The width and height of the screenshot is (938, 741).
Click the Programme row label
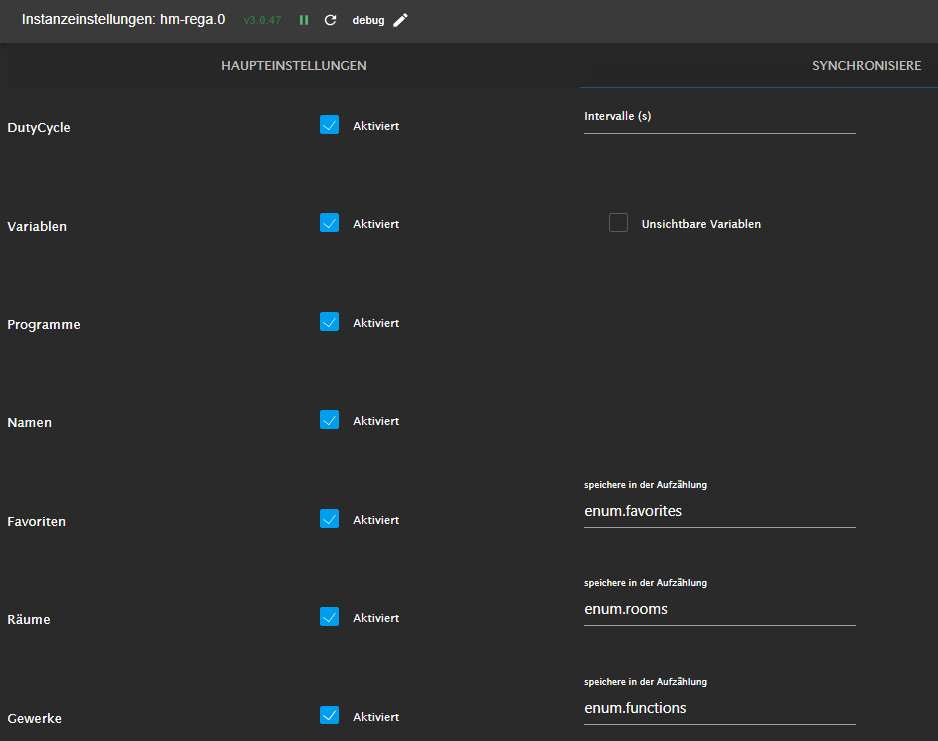(x=44, y=325)
